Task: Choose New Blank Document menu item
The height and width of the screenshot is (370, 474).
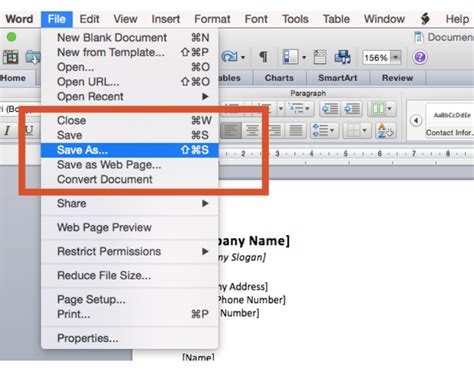Action: tap(130, 38)
